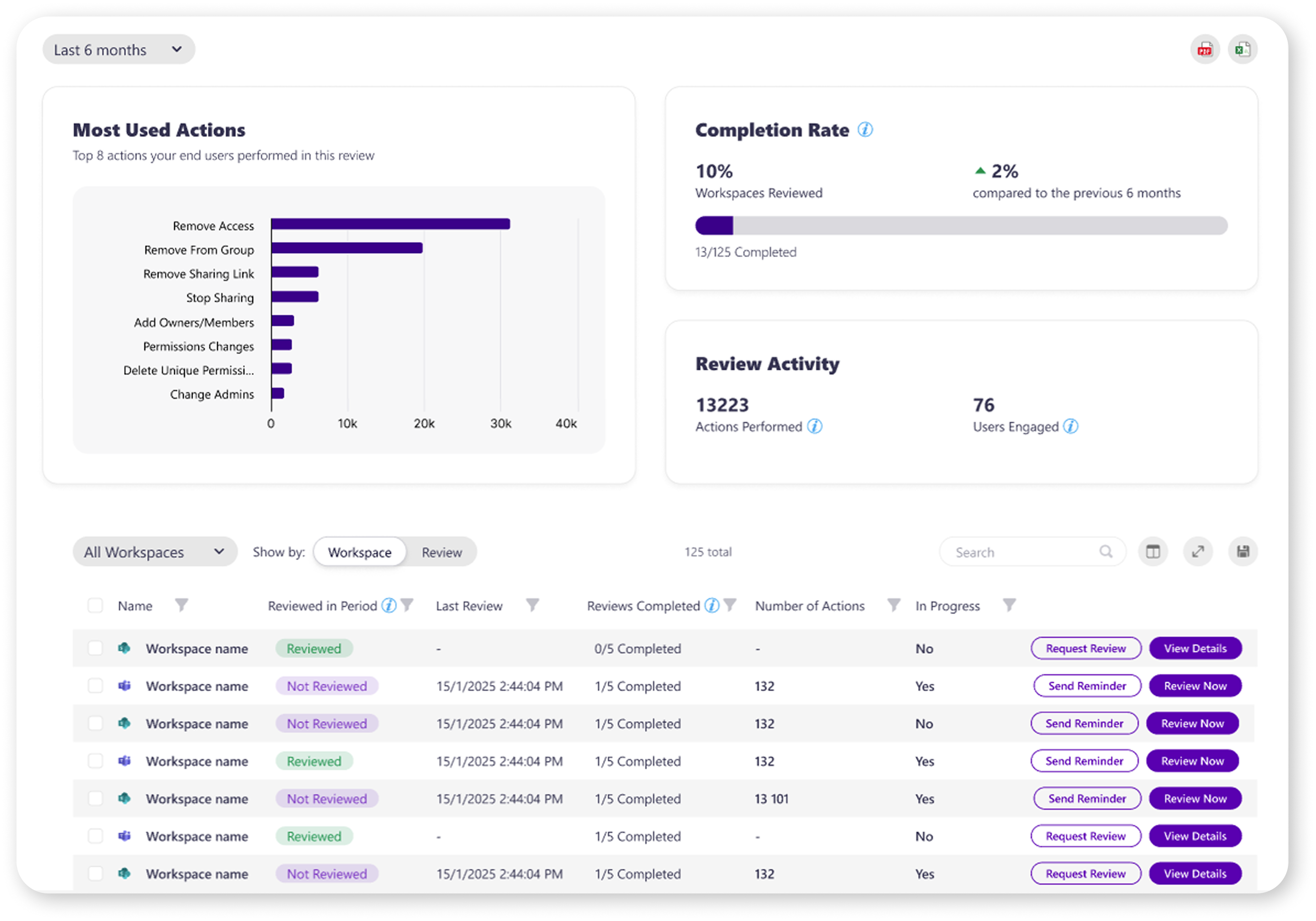
Task: Expand the table to full screen
Action: click(x=1197, y=552)
